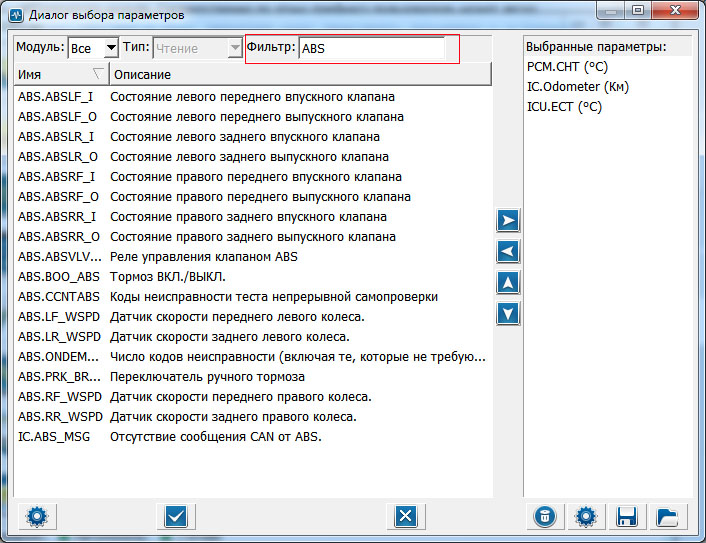This screenshot has width=706, height=543.
Task: Clear selected parameters with trash icon
Action: (x=545, y=516)
